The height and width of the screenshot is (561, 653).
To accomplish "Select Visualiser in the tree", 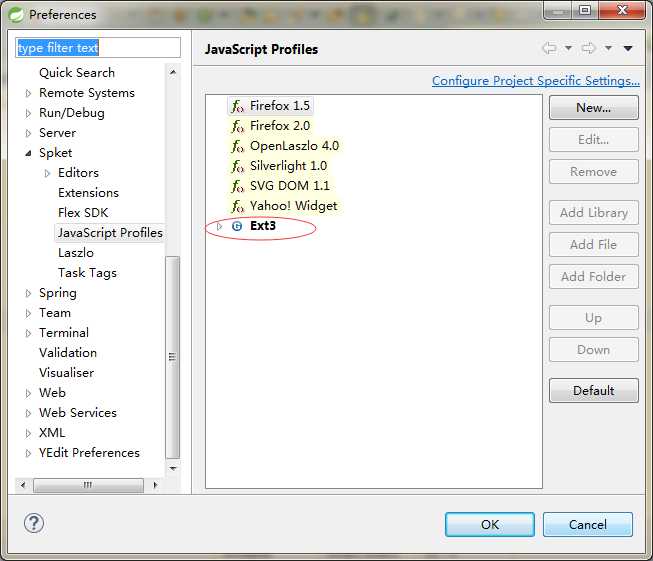I will [67, 373].
